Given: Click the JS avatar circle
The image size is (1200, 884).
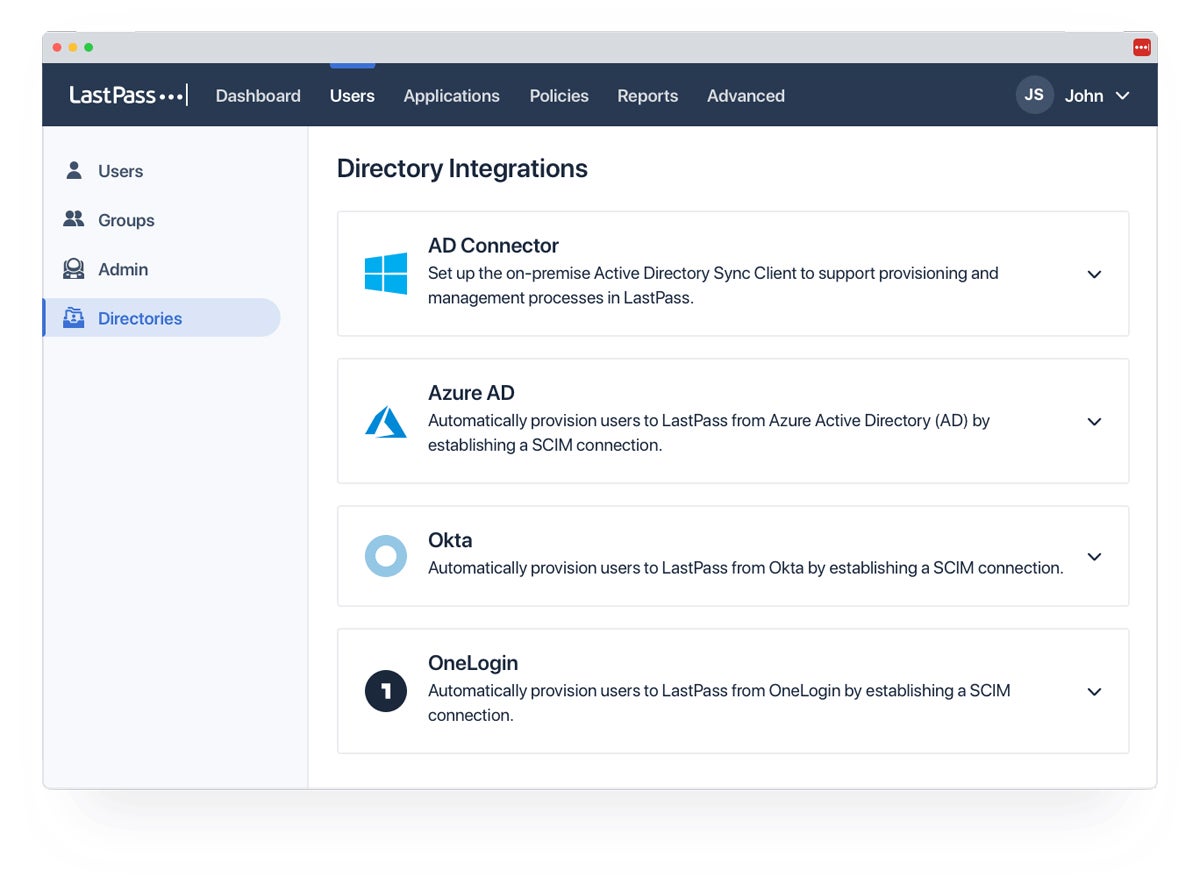Looking at the screenshot, I should (1034, 95).
